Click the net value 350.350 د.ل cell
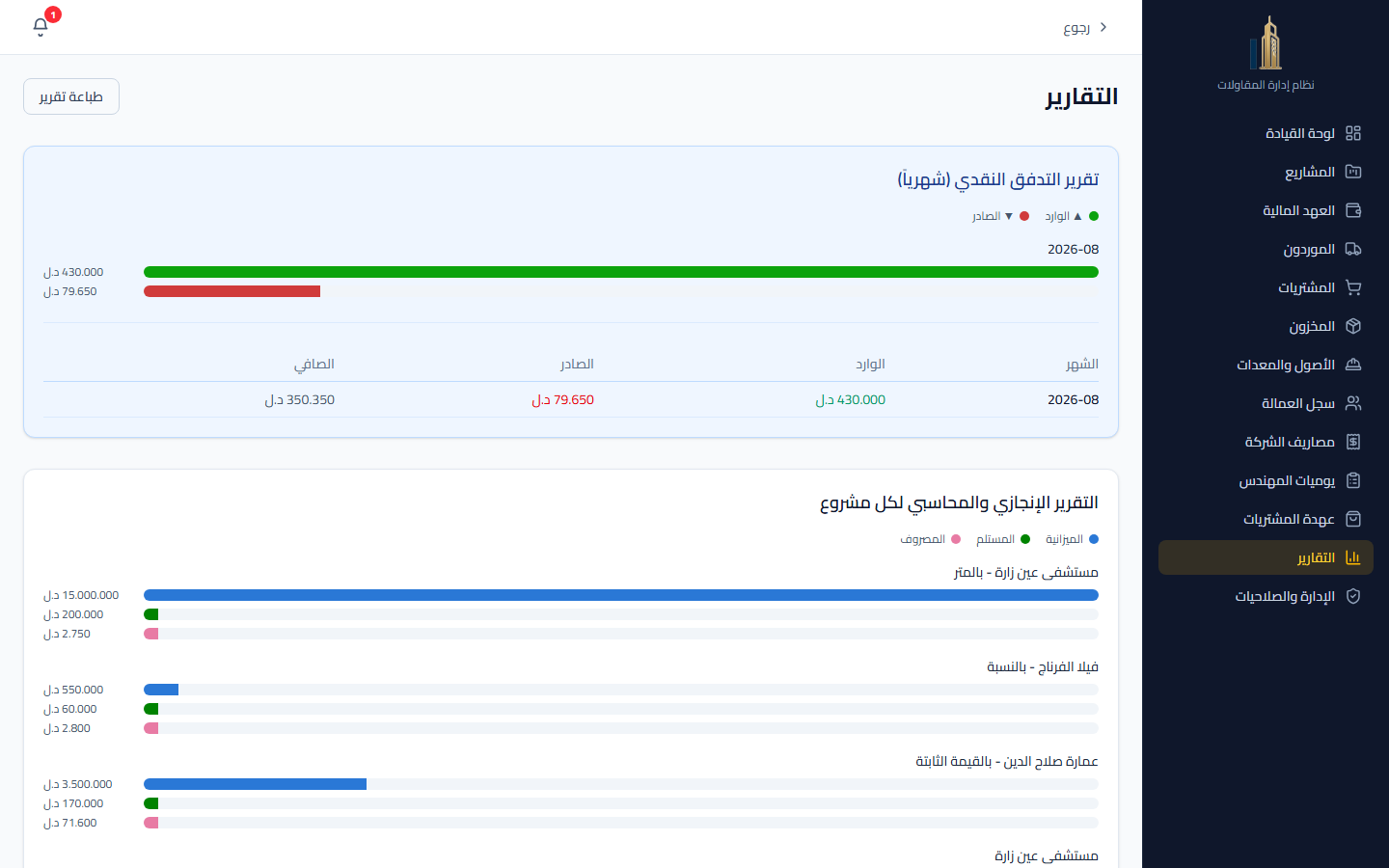Viewport: 1389px width, 868px height. 299,399
